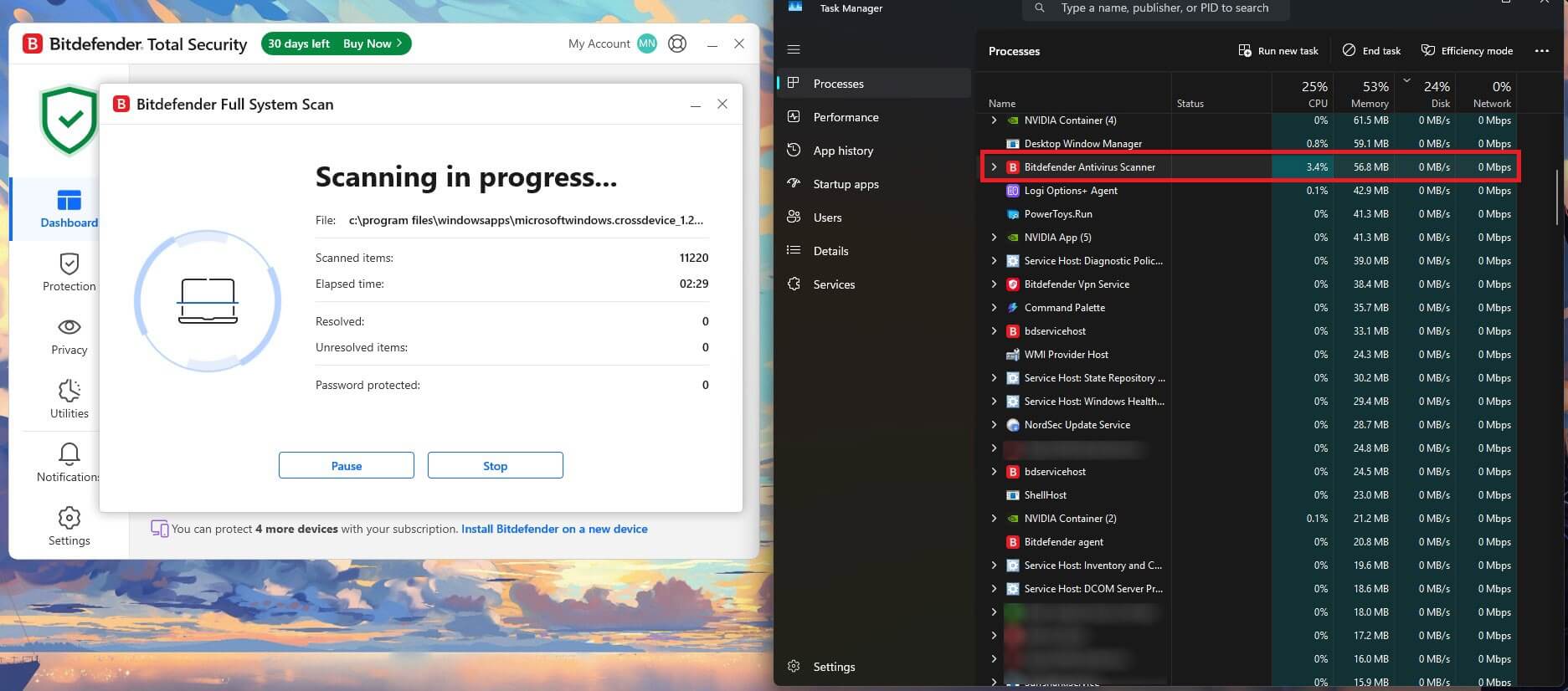The width and height of the screenshot is (1568, 691).
Task: Click Run new task in Task Manager
Action: click(x=1278, y=51)
